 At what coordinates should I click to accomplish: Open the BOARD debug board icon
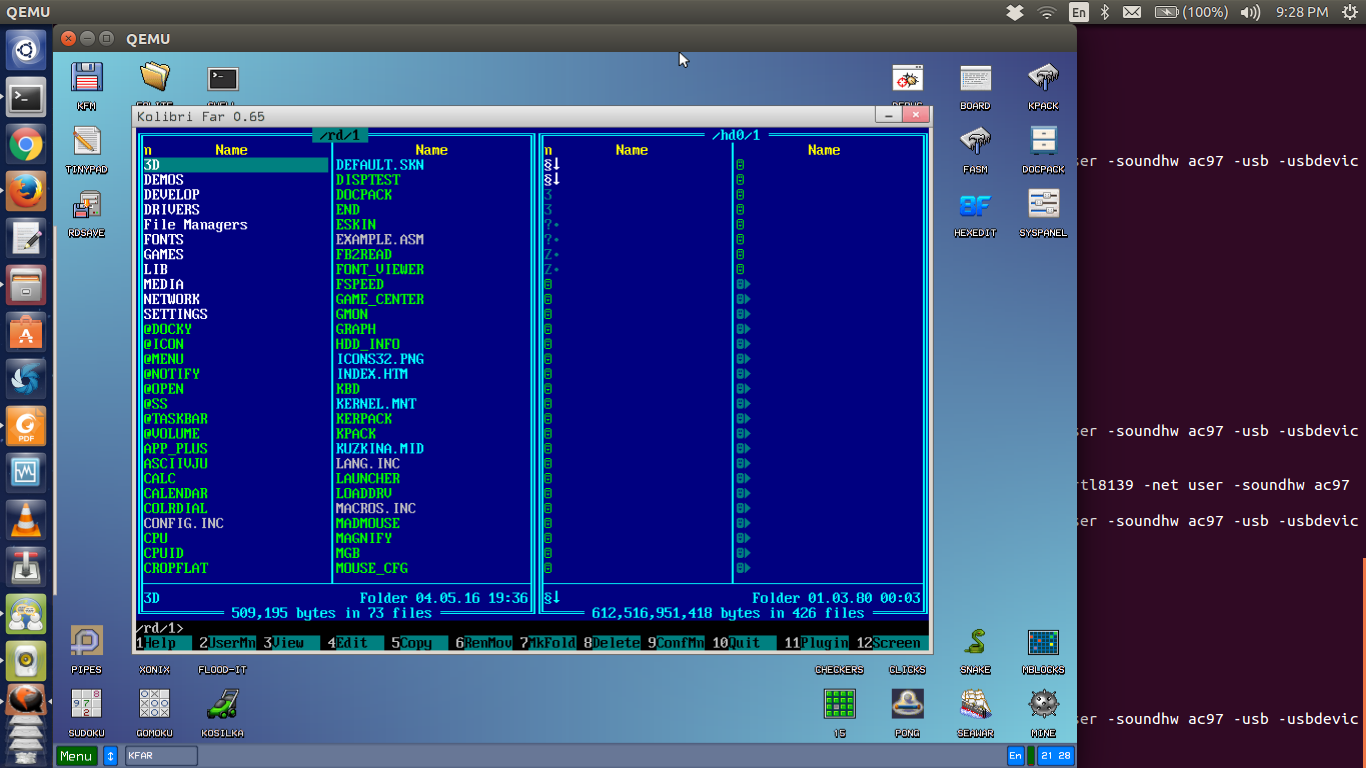tap(975, 78)
